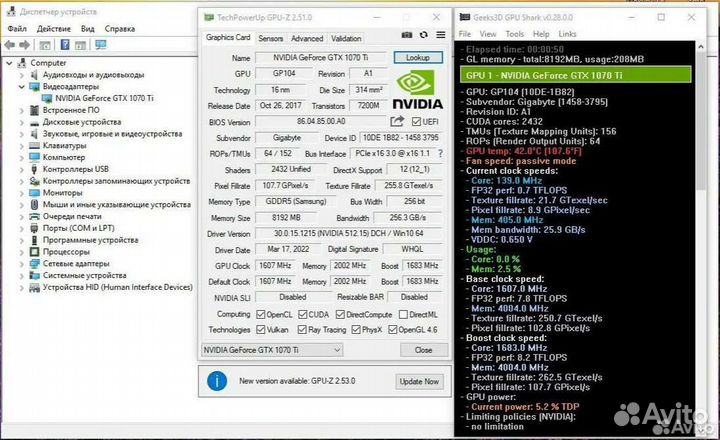
Task: Click the Back arrow in Device Manager toolbar
Action: click(10, 45)
